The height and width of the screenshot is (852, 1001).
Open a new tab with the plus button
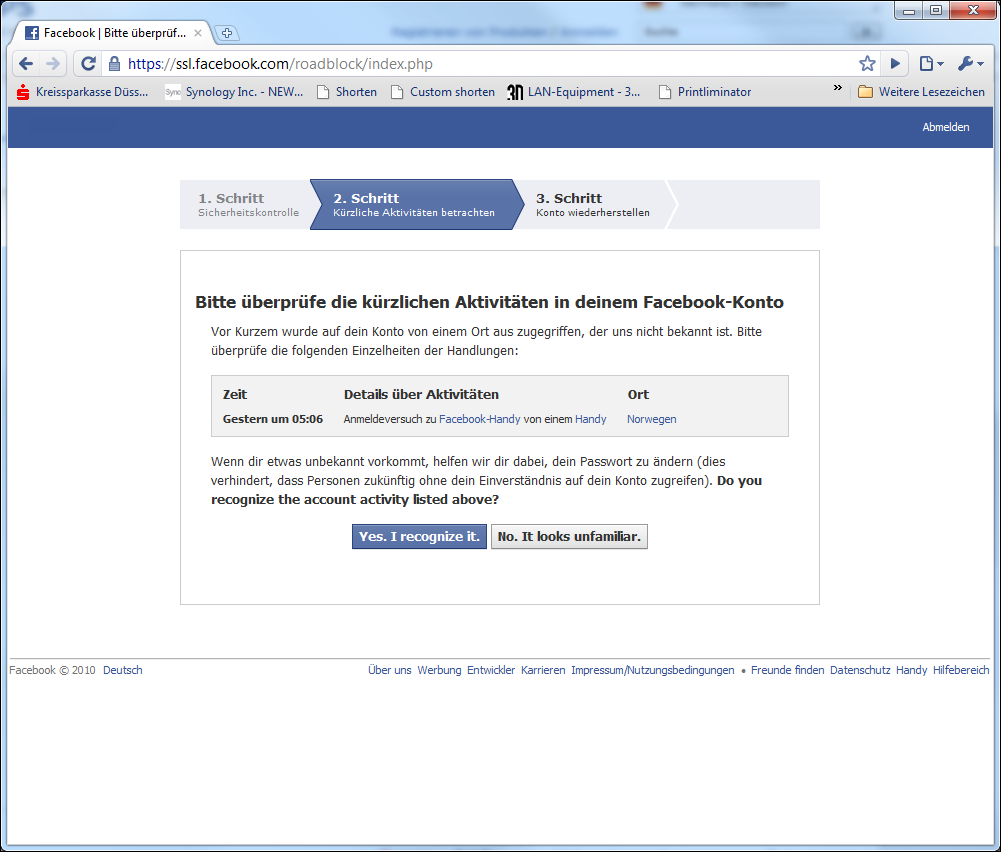(227, 33)
